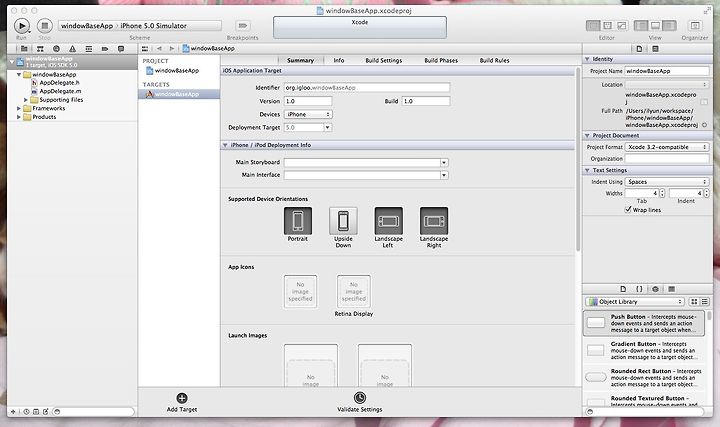Expand the Supporting Files folder
Image resolution: width=720 pixels, height=427 pixels.
tap(26, 100)
